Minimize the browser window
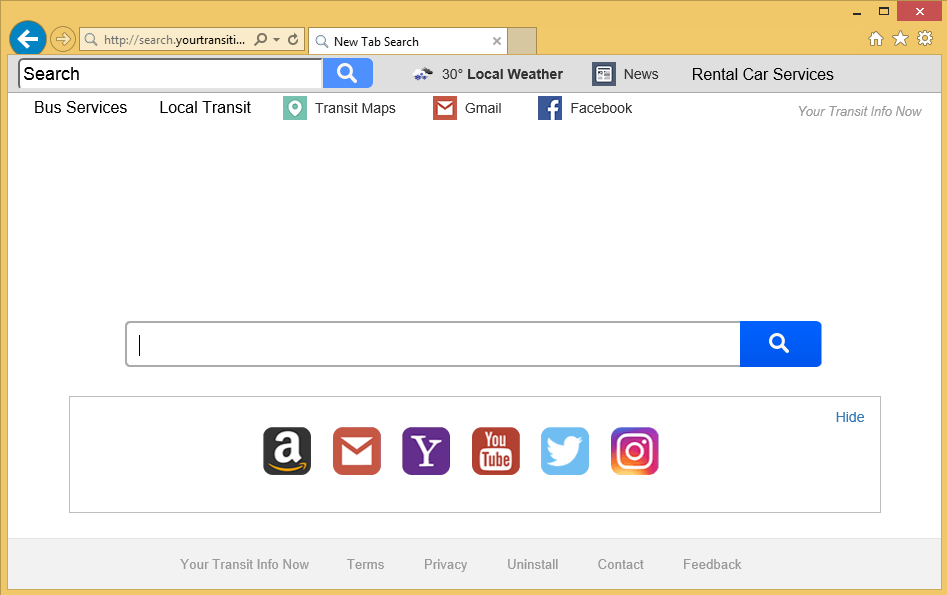The height and width of the screenshot is (595, 947). 857,12
